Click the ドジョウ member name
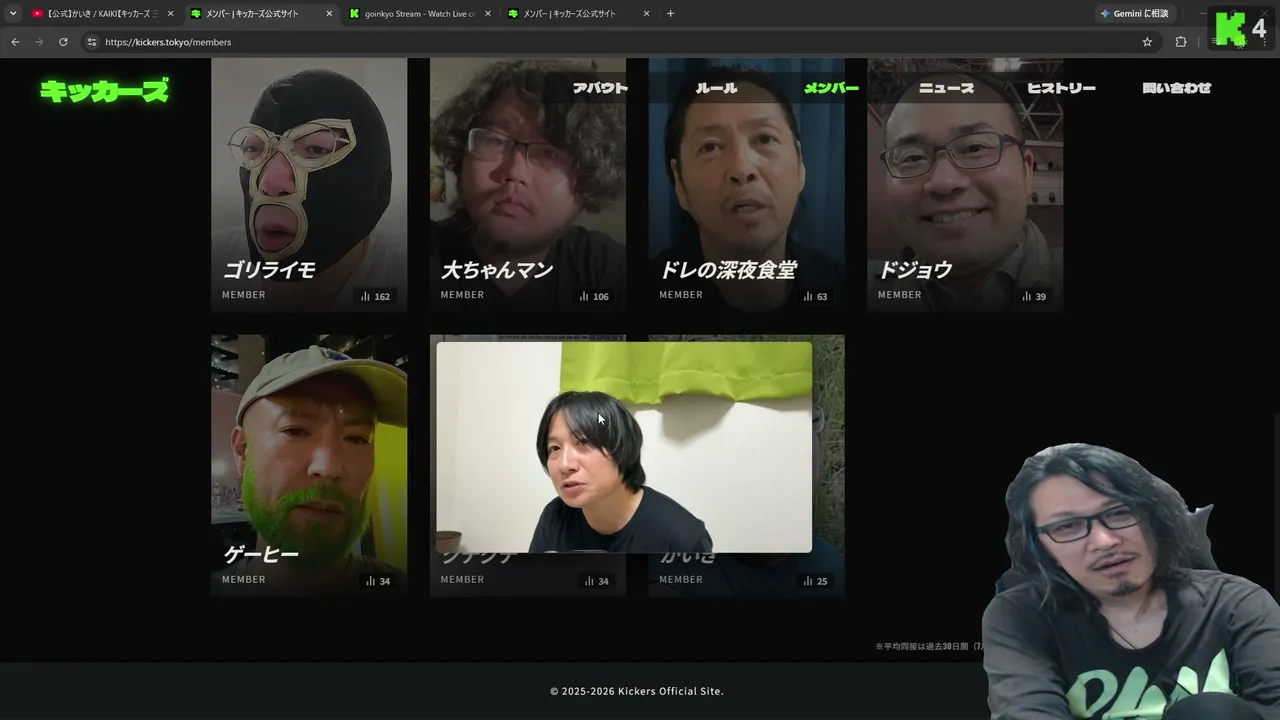This screenshot has height=720, width=1280. coord(915,270)
